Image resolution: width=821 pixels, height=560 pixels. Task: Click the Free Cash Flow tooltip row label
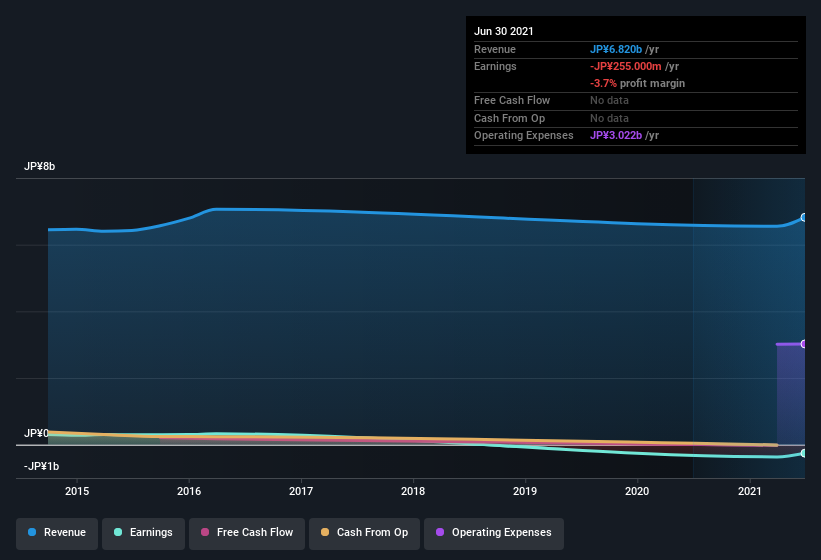[512, 100]
